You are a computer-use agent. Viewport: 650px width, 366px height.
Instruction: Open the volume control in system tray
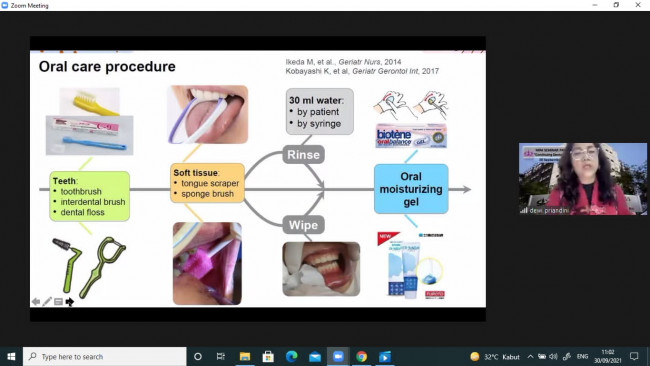click(553, 356)
